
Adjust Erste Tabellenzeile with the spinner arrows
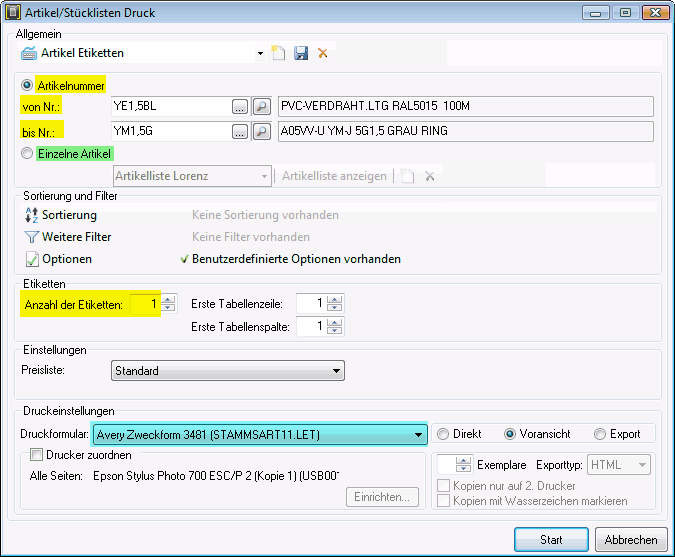click(x=334, y=303)
